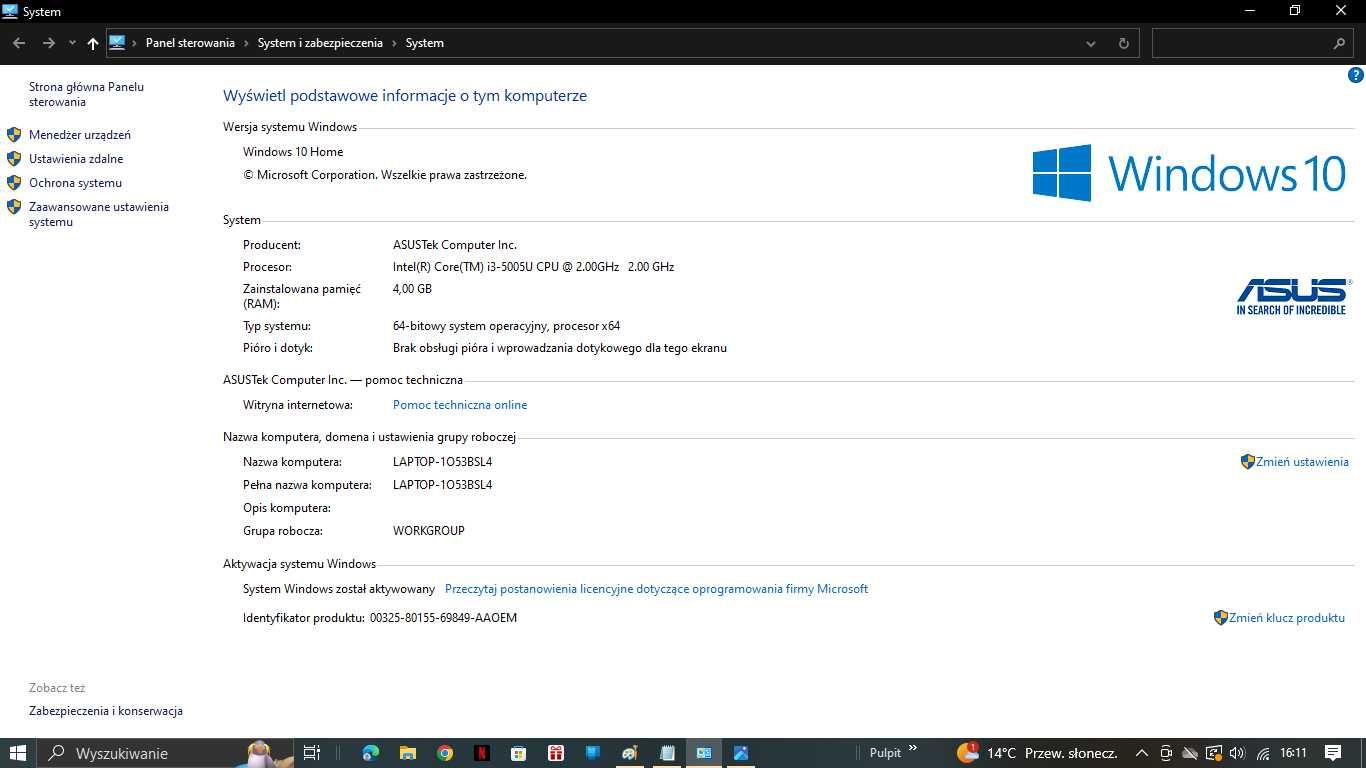
Task: Click the Windows 10 Home text
Action: pyautogui.click(x=293, y=152)
